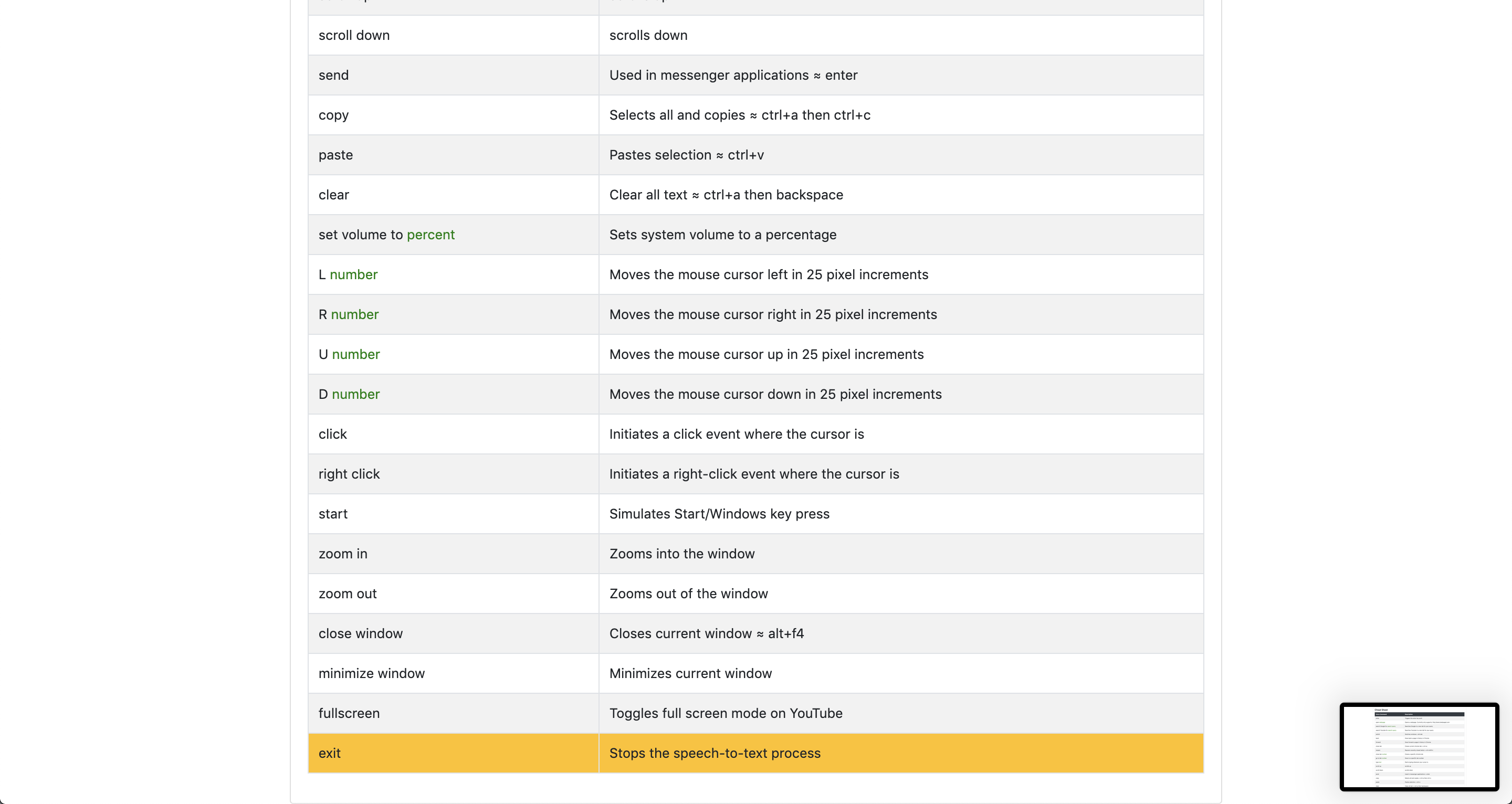
Task: Click the green 'number' after L
Action: click(x=353, y=274)
